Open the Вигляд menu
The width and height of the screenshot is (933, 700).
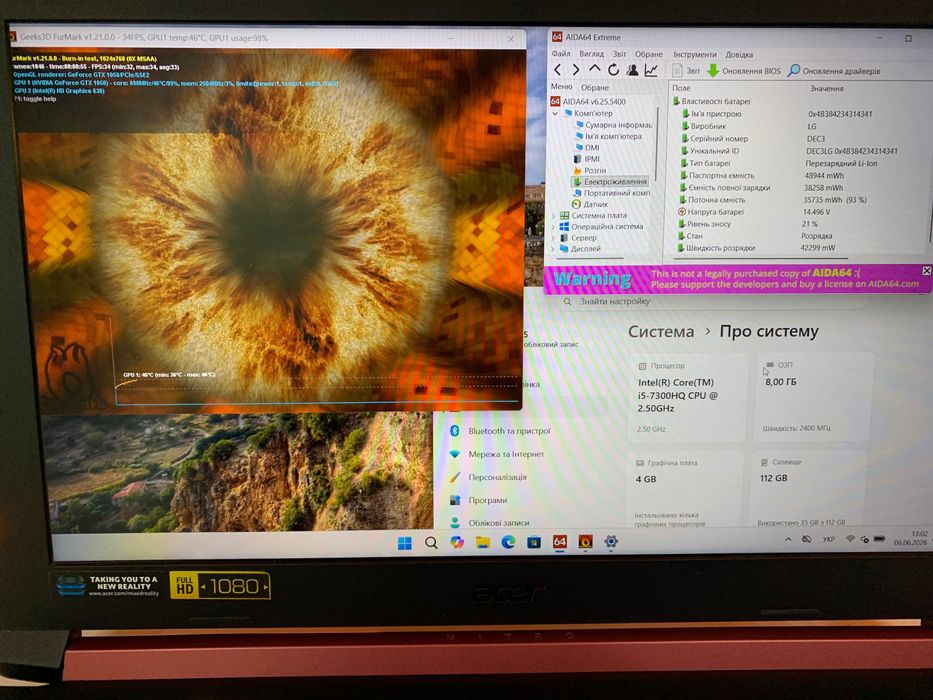tap(591, 54)
